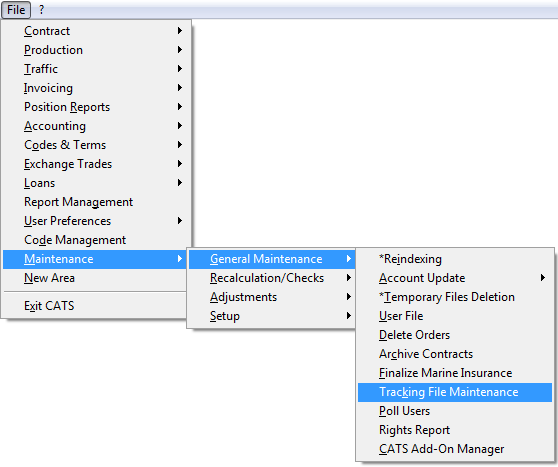Select Loans menu entry

click(x=96, y=183)
